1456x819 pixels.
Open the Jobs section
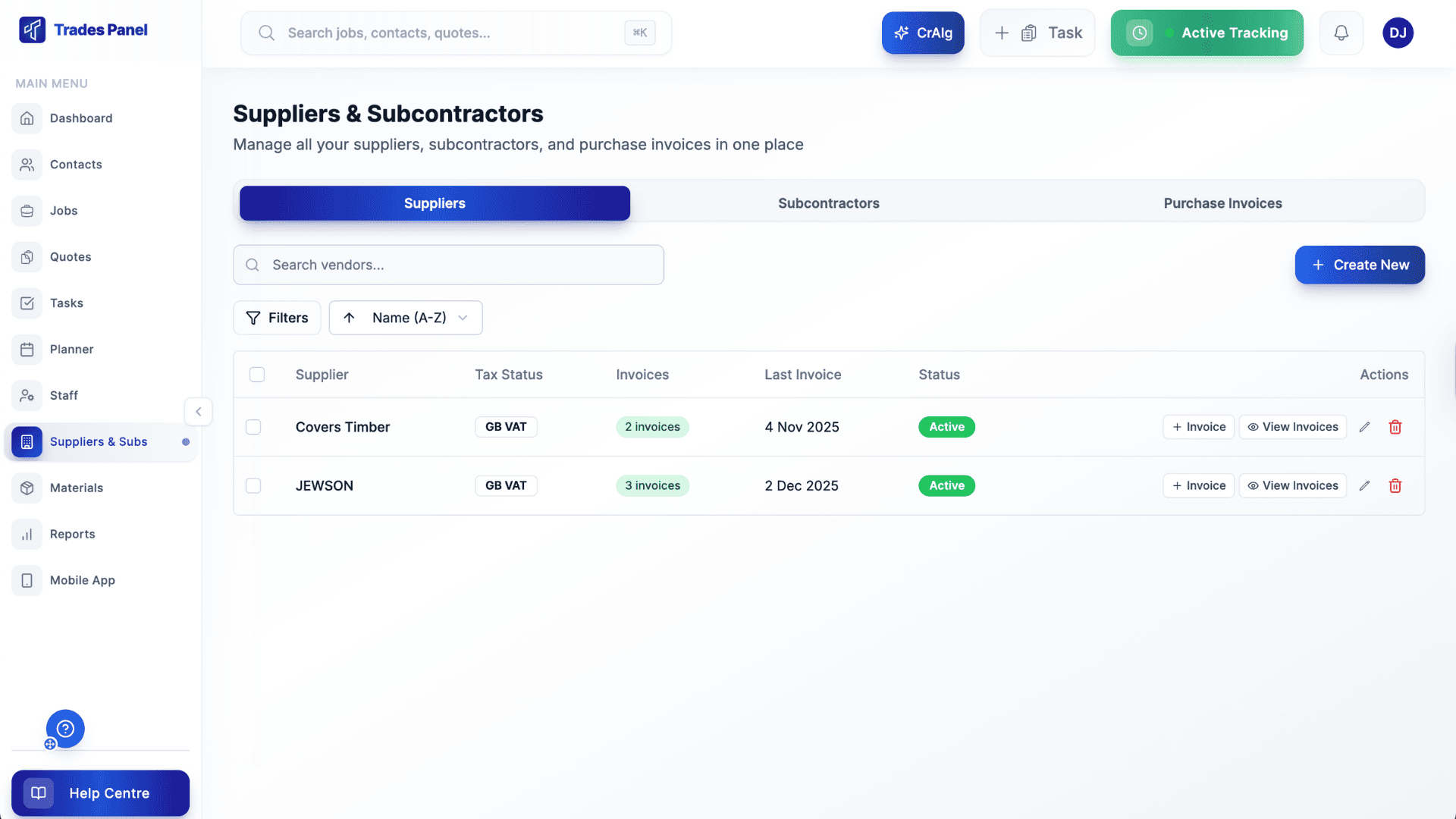[x=27, y=211]
